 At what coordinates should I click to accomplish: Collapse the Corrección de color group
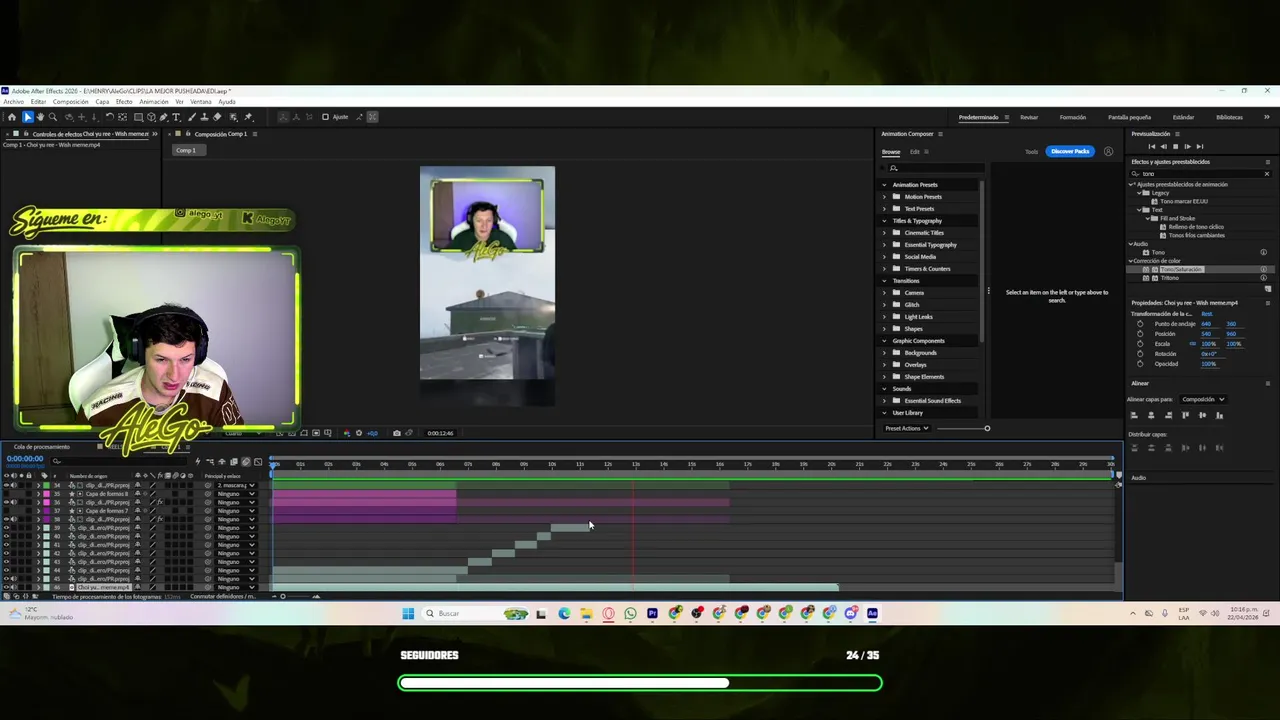pyautogui.click(x=1131, y=261)
